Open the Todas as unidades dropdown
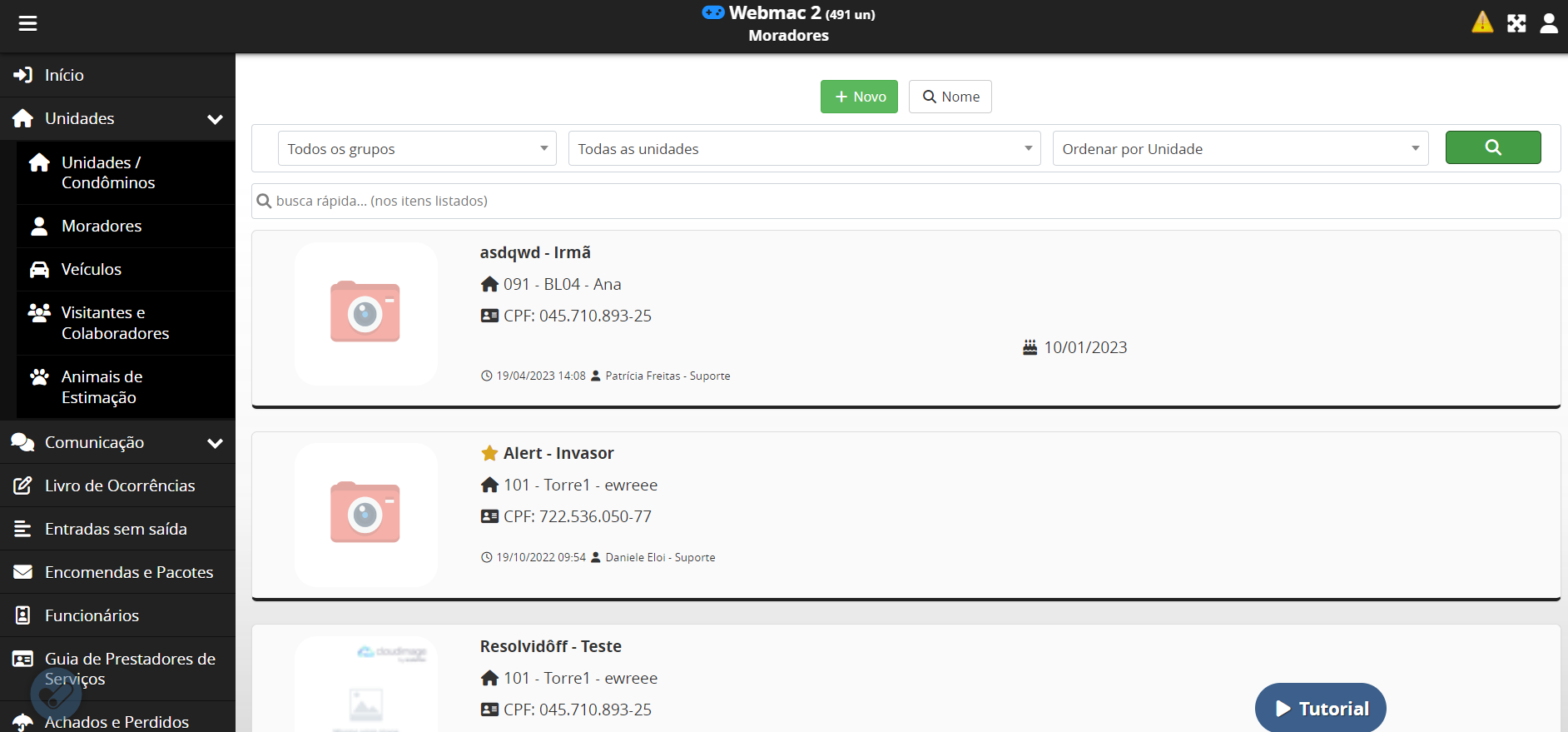 pyautogui.click(x=803, y=149)
